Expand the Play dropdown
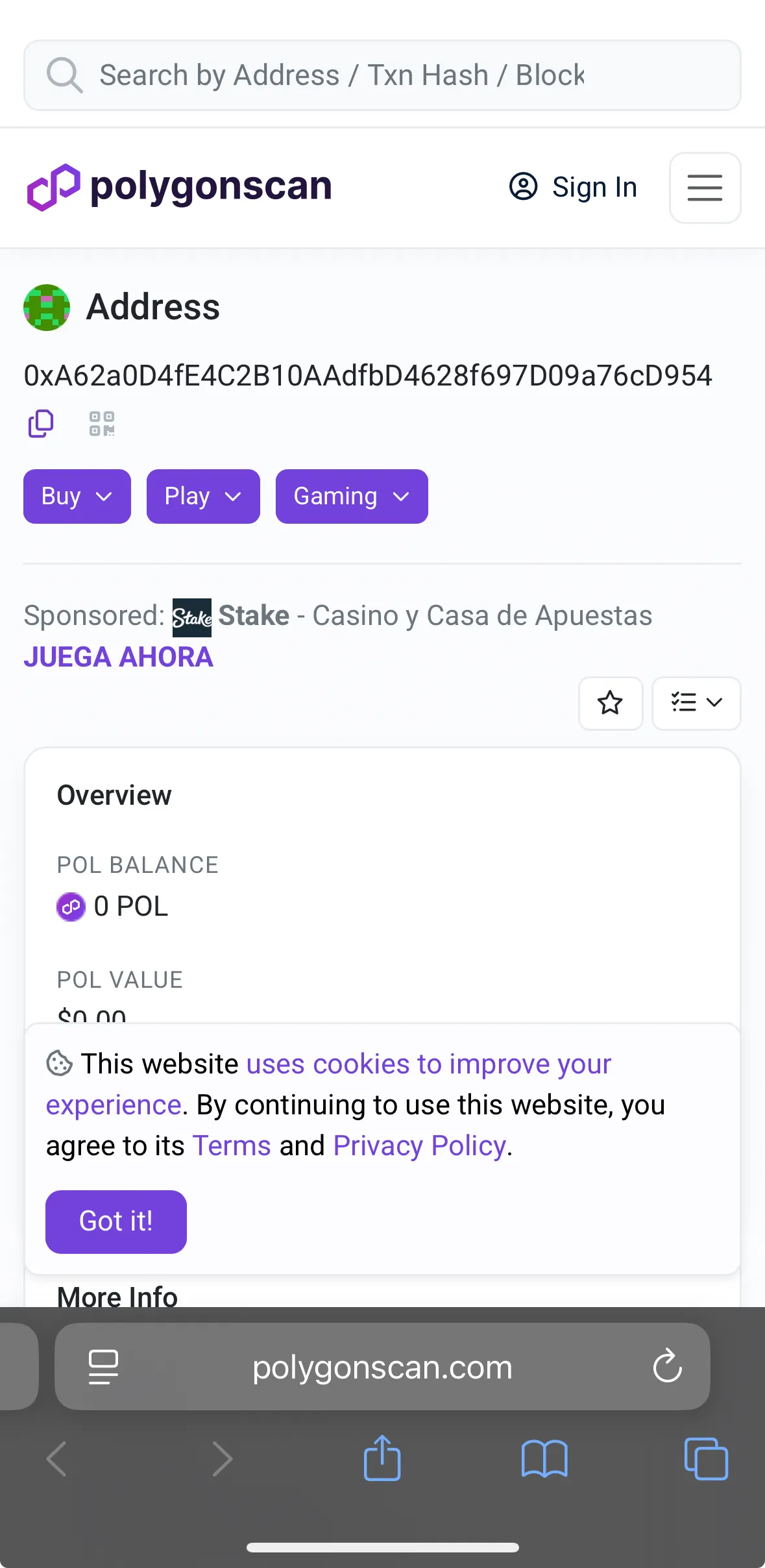The height and width of the screenshot is (1568, 765). (x=203, y=496)
